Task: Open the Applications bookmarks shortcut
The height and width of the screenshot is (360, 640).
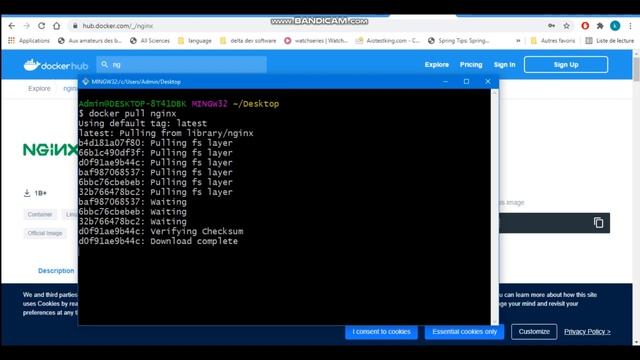Action: [x=29, y=40]
